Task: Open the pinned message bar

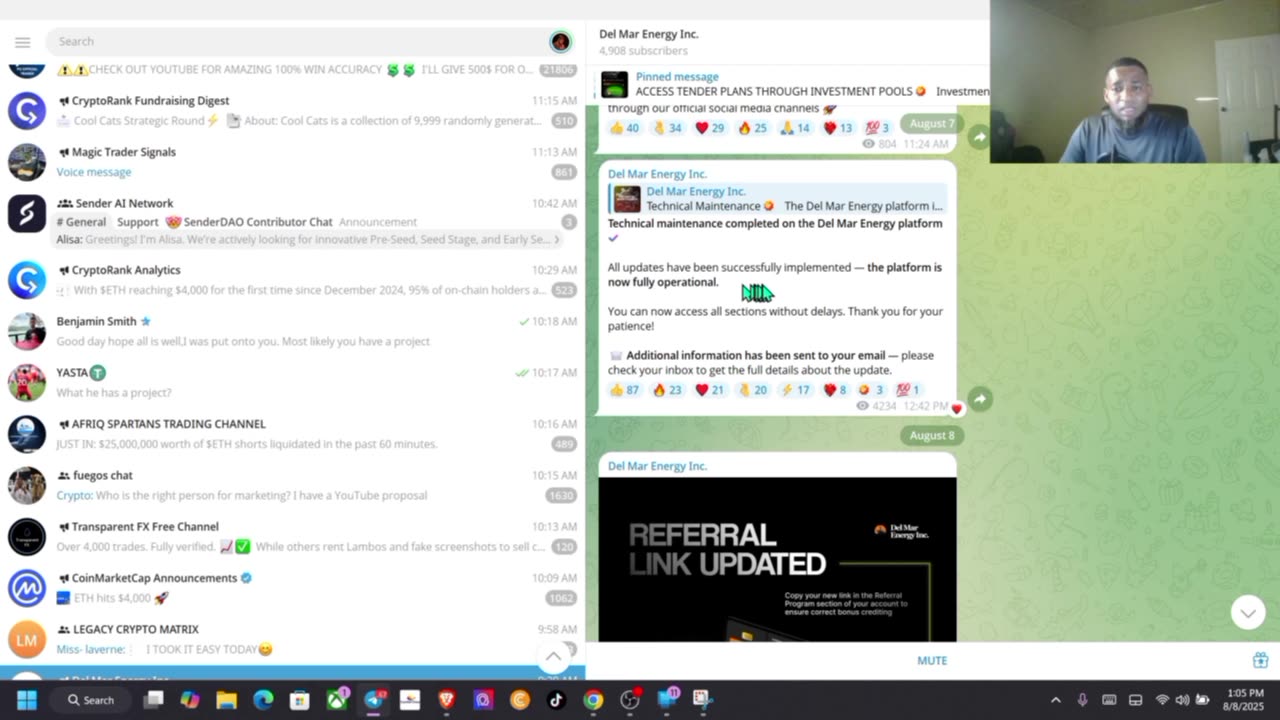Action: 790,84
